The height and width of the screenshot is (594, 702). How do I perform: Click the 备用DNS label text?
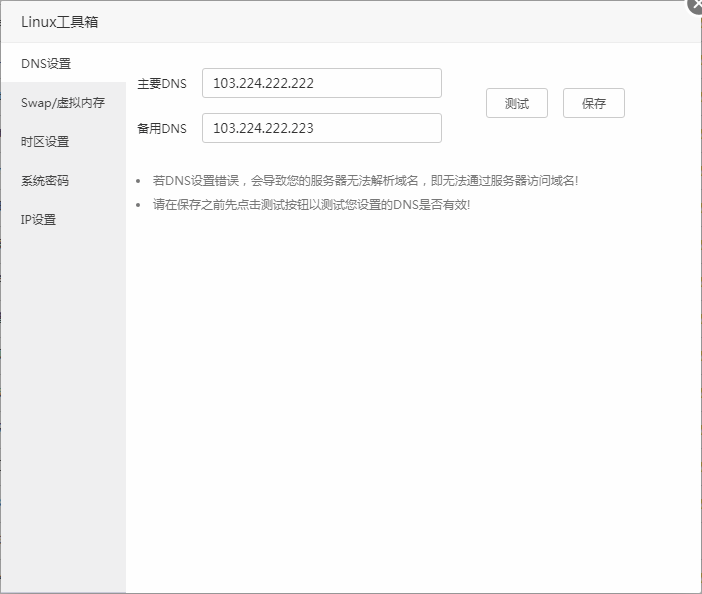coord(162,129)
